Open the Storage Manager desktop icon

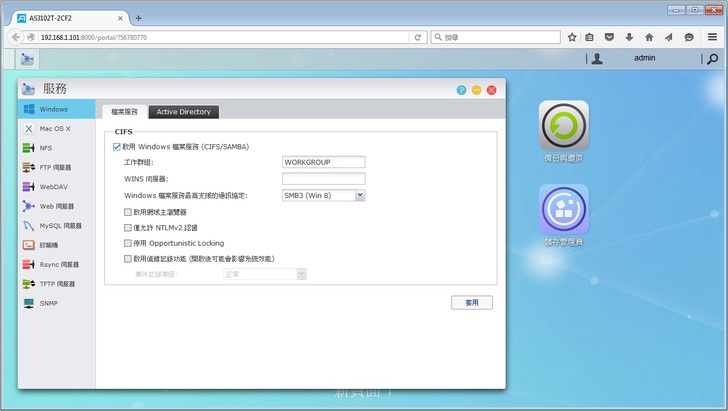pyautogui.click(x=564, y=214)
